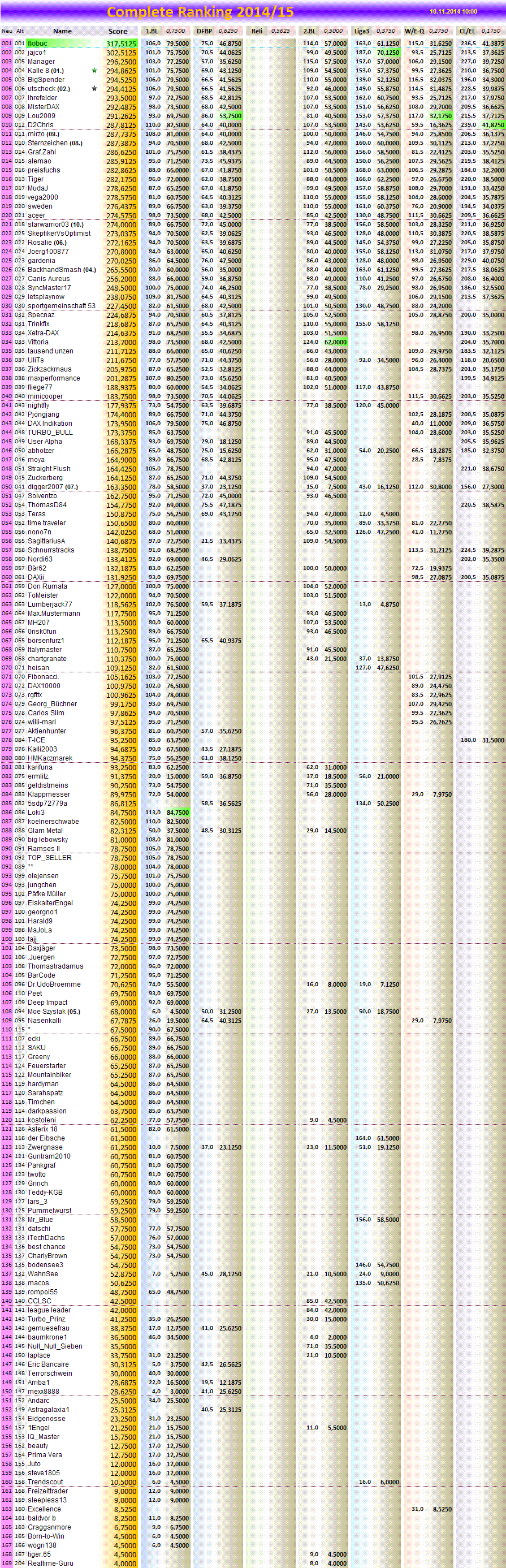Image resolution: width=506 pixels, height=1568 pixels.
Task: Select the player name 'digger2007 (07.)'
Action: [x=53, y=487]
